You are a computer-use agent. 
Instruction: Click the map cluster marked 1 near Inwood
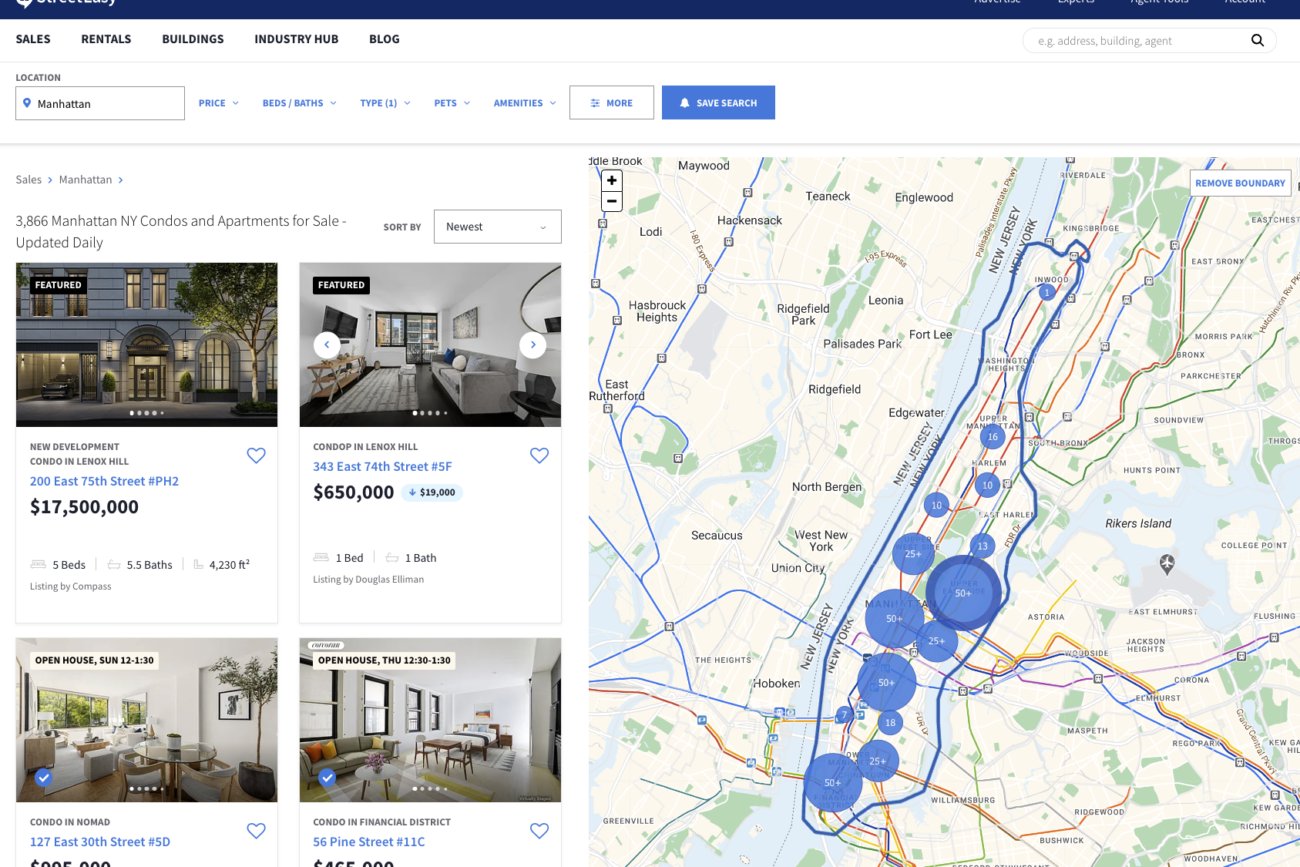[1046, 292]
